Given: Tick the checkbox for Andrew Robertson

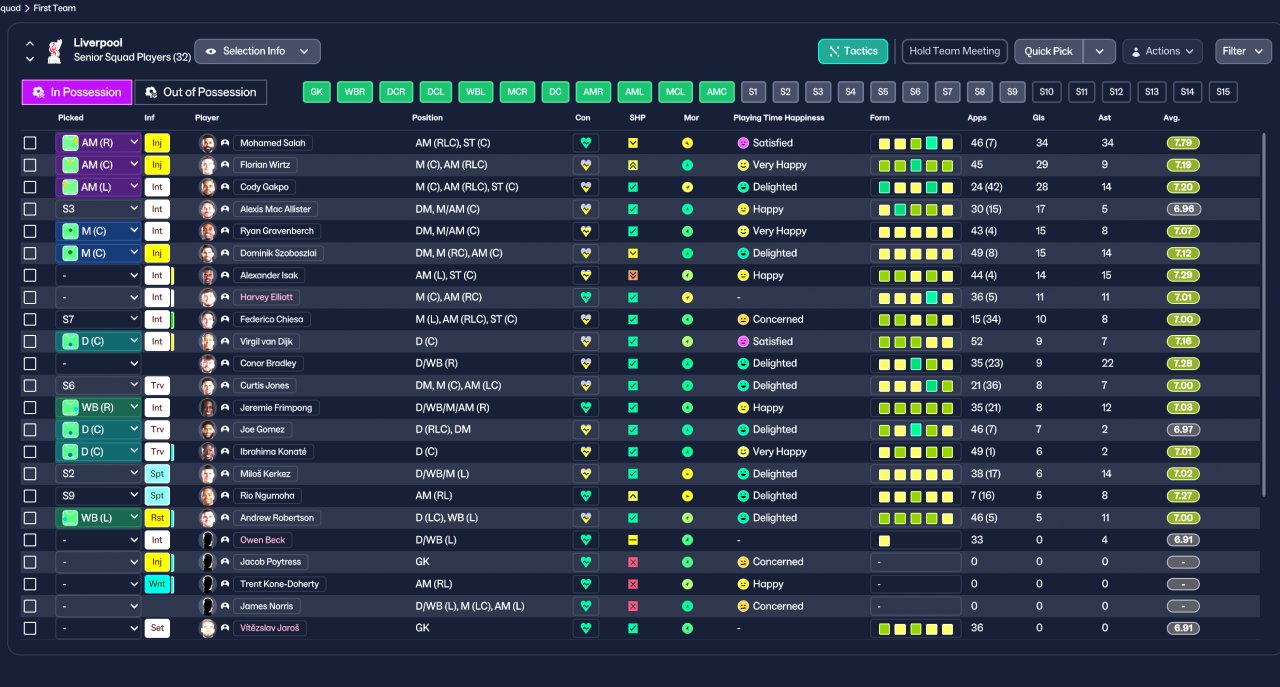Looking at the screenshot, I should pos(30,518).
